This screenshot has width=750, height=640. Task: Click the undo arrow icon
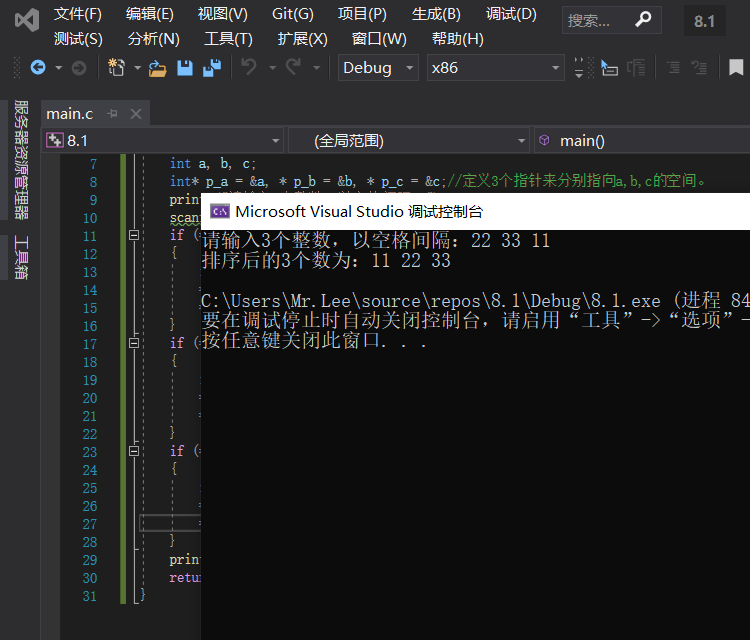click(249, 67)
